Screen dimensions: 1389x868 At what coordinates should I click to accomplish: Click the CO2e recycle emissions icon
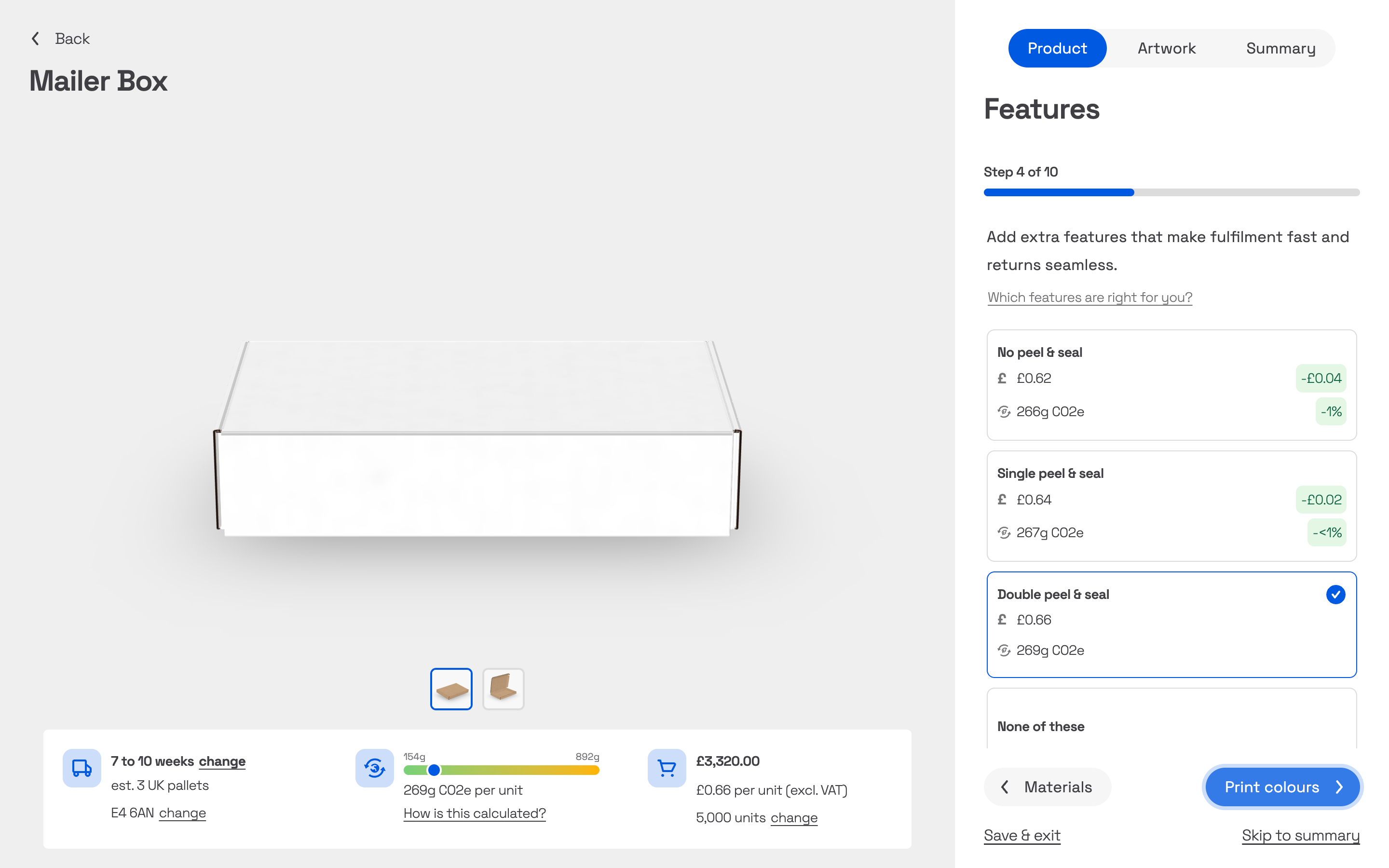coord(374,768)
